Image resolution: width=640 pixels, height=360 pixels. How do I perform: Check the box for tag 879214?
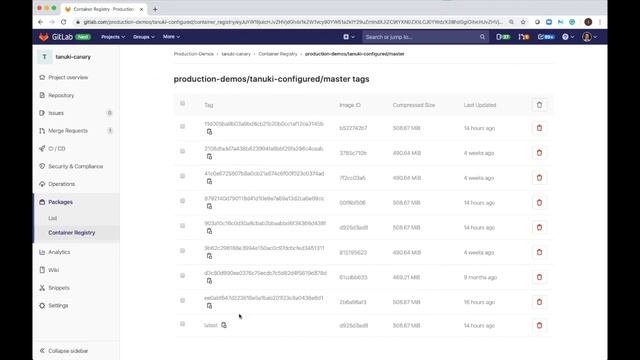tap(182, 201)
